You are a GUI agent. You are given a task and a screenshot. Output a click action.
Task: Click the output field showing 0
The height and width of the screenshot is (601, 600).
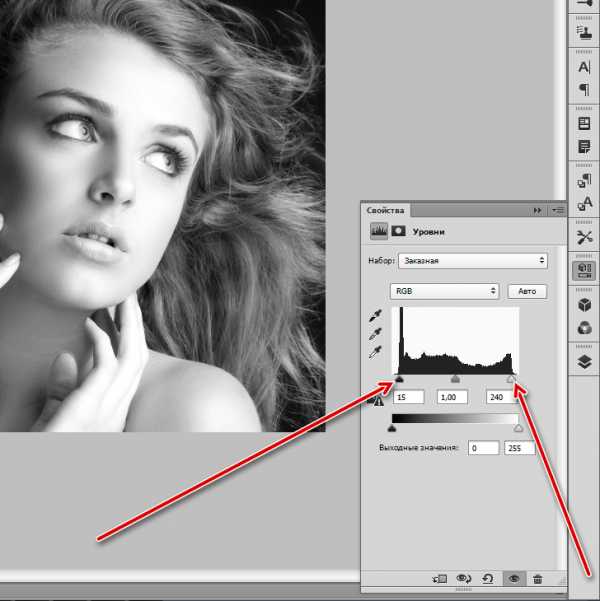(483, 448)
